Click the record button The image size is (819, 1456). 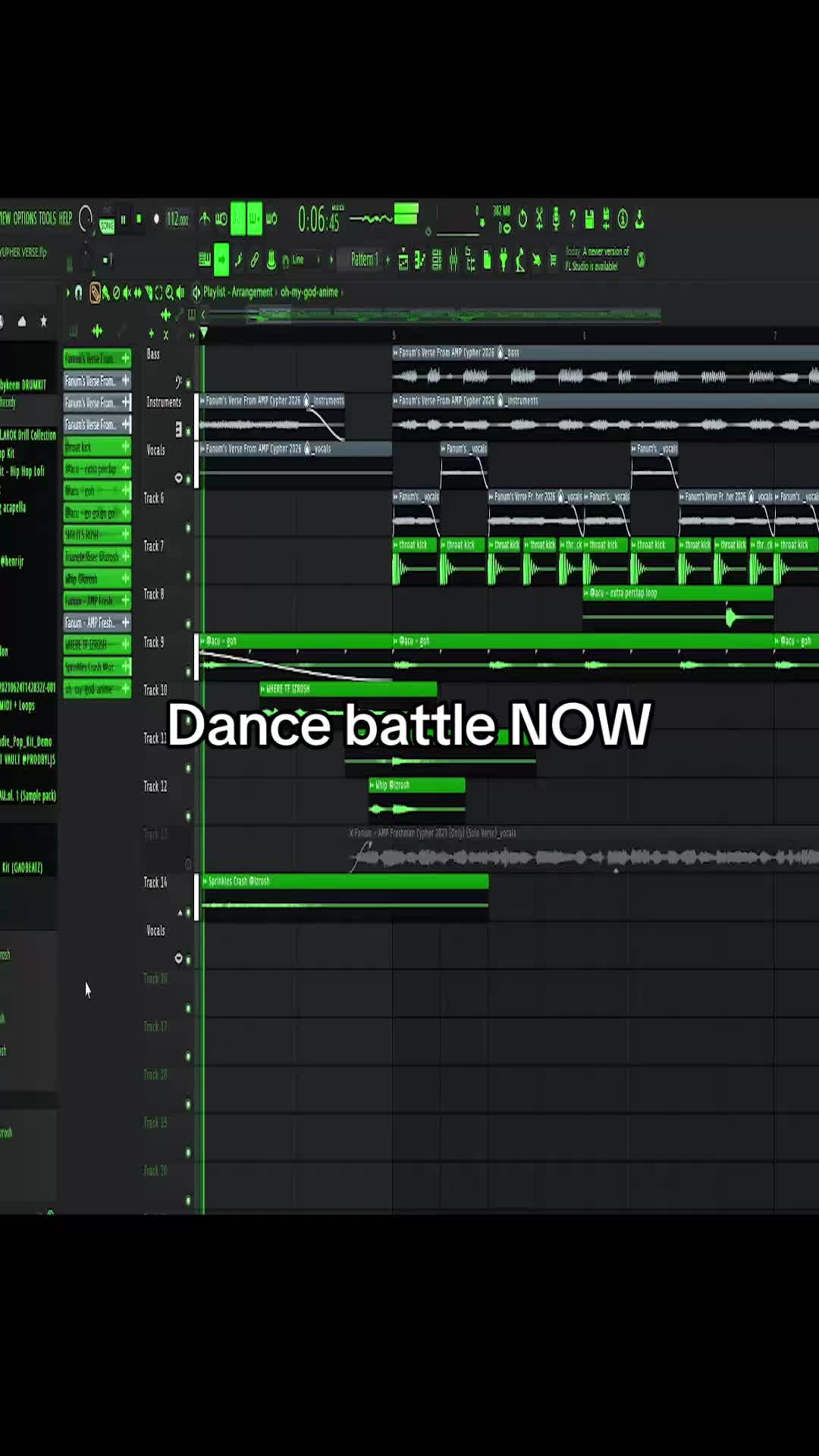[x=156, y=219]
